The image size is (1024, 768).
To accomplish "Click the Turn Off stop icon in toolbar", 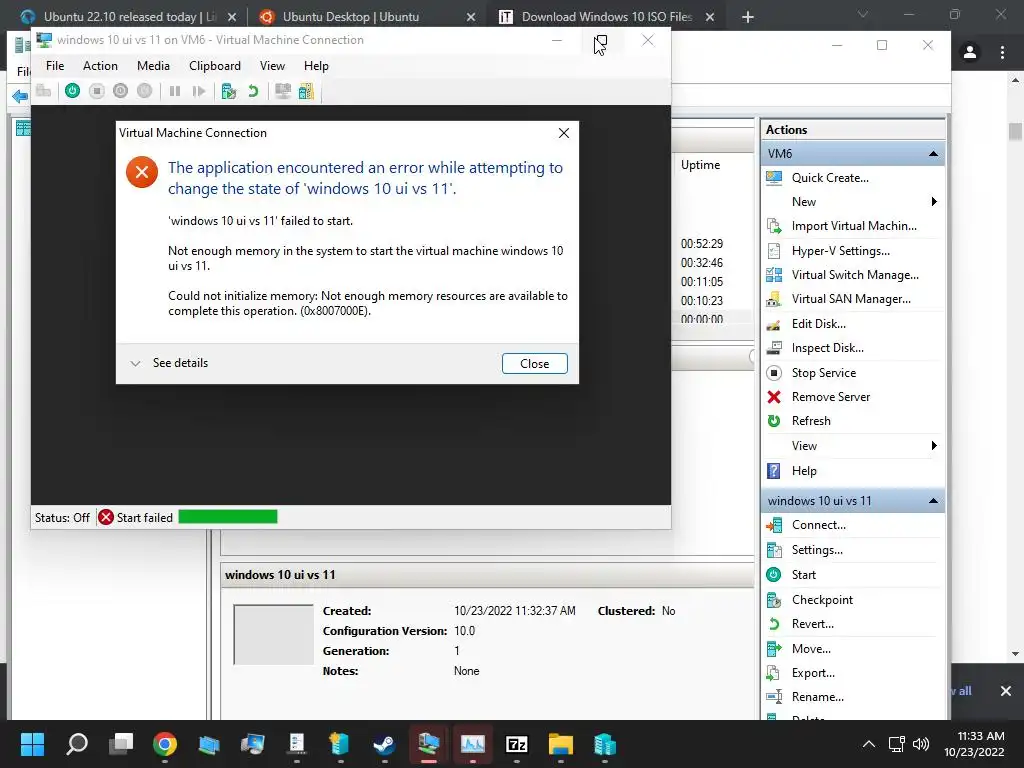I will point(97,91).
